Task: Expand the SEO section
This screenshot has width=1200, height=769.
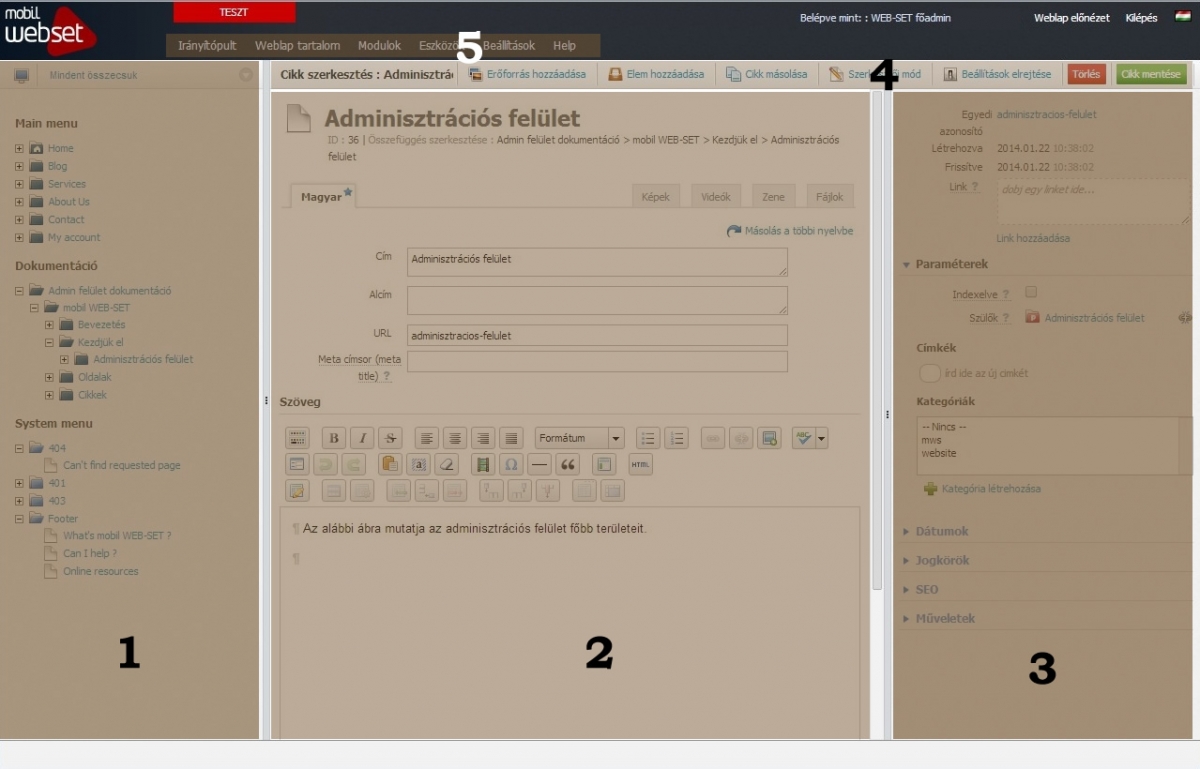Action: click(927, 590)
